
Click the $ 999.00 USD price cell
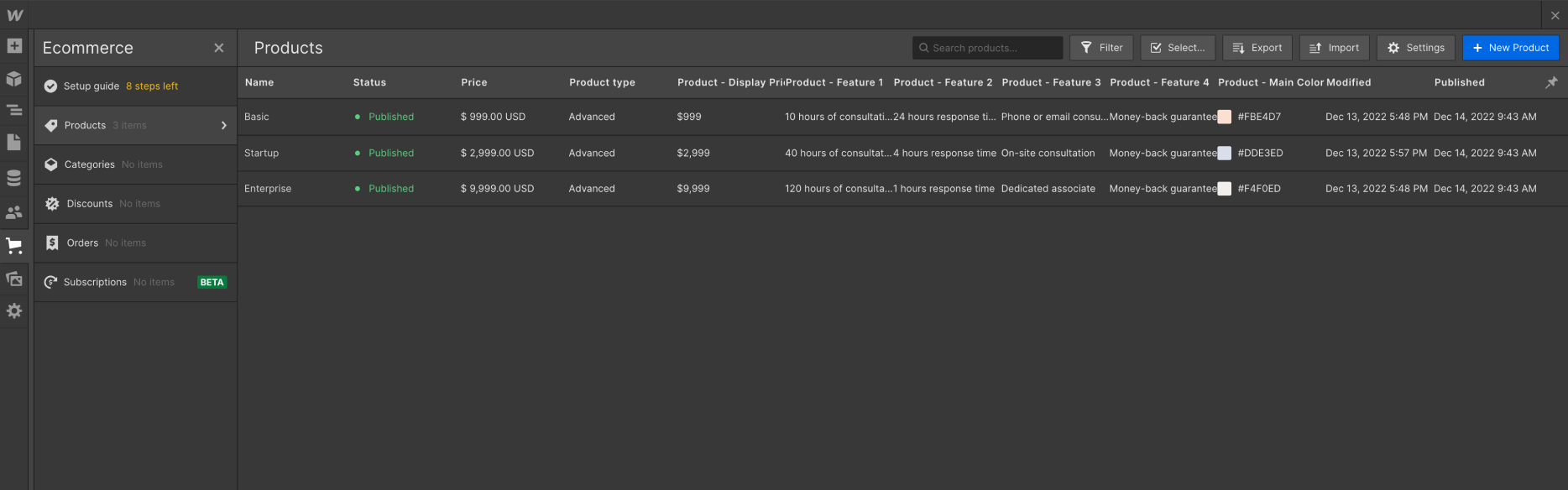493,117
